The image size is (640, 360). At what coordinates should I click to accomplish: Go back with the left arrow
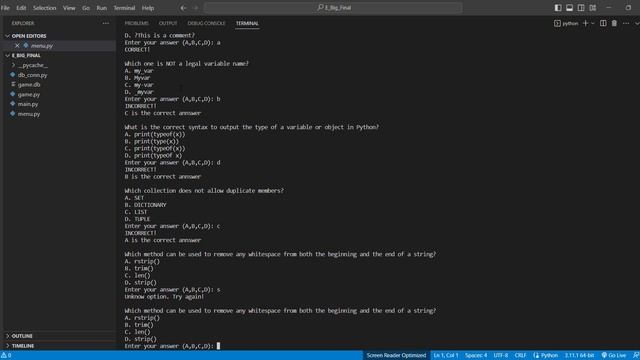coord(183,8)
